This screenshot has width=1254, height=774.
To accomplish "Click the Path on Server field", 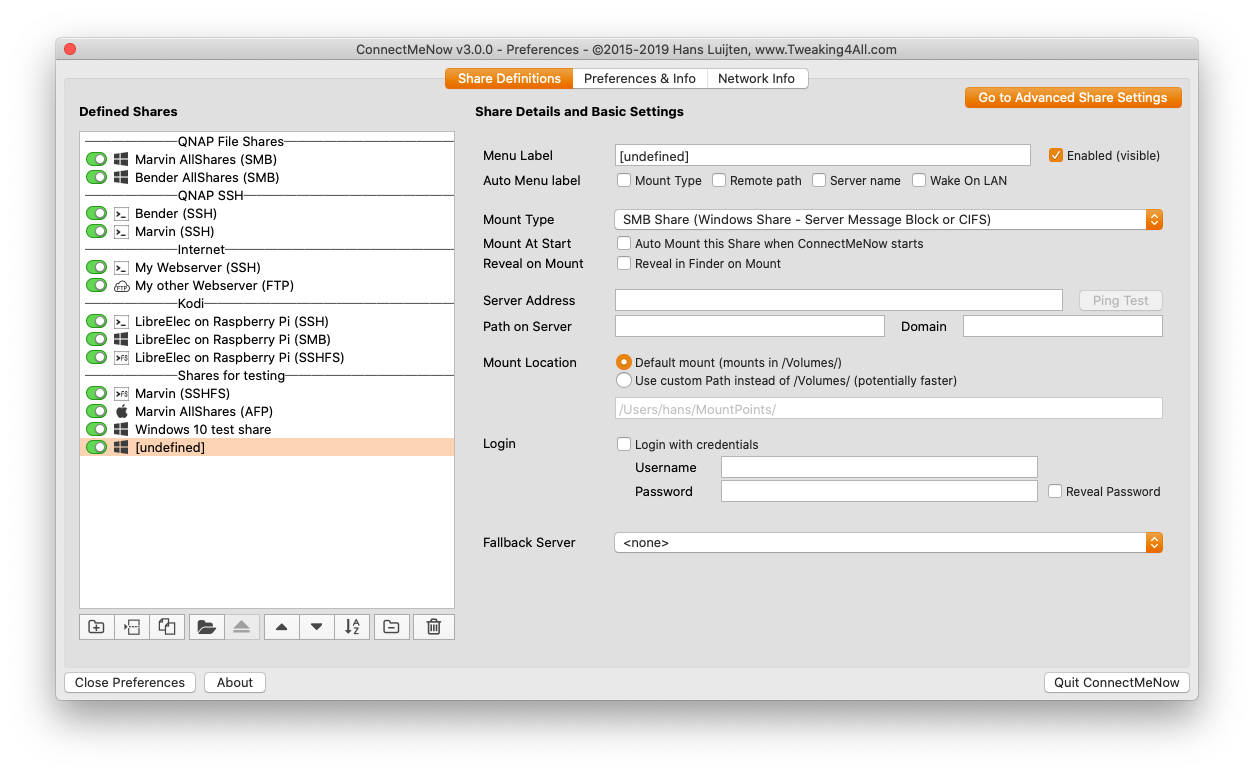I will pos(750,326).
